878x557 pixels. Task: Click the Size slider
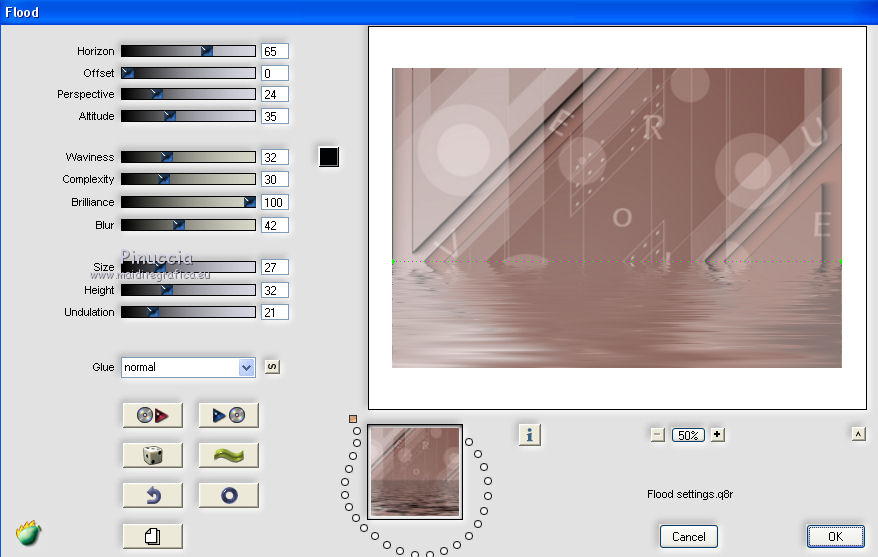(188, 267)
